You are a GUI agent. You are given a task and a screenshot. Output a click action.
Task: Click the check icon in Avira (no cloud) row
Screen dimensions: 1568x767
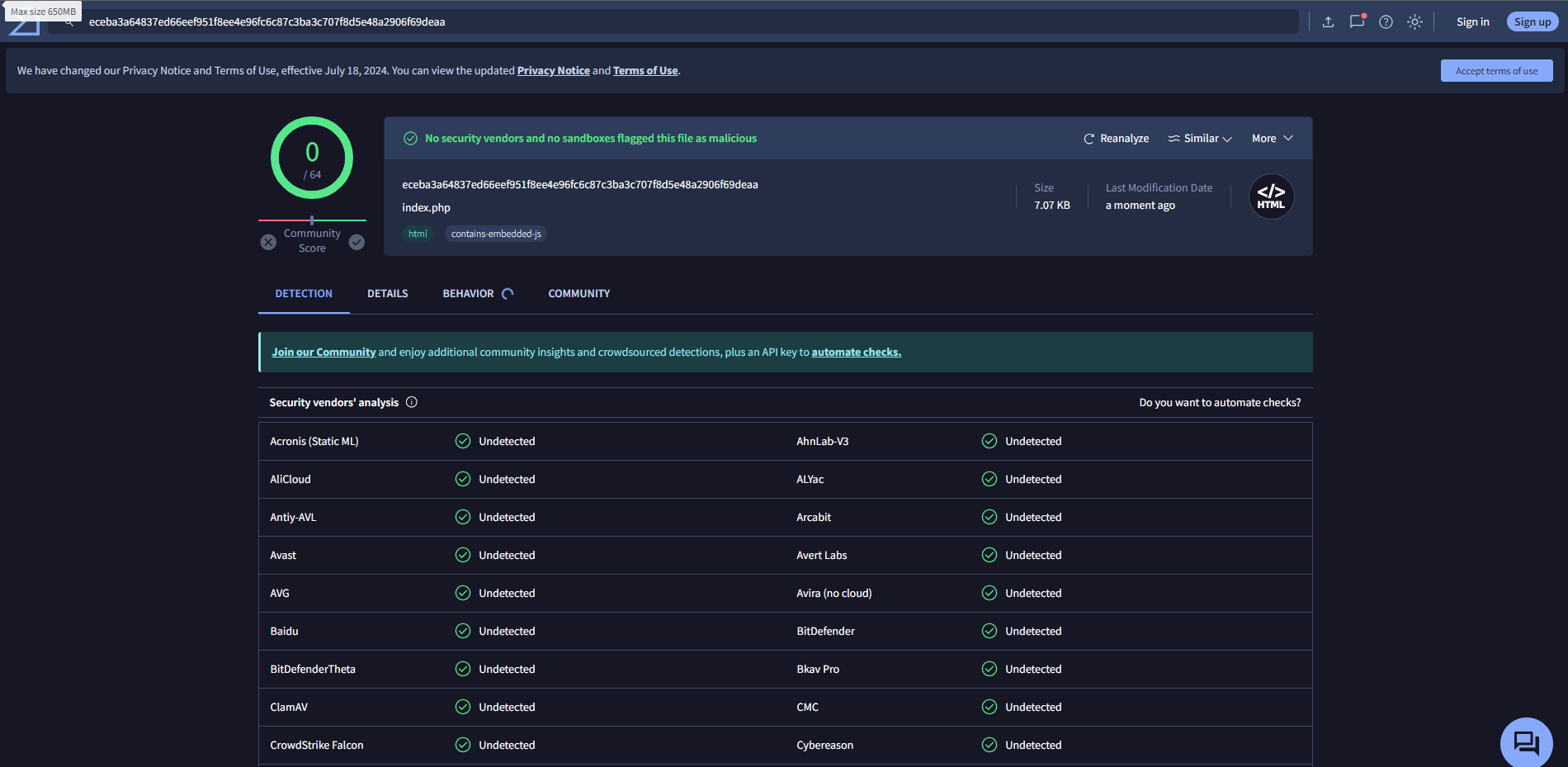tap(989, 593)
